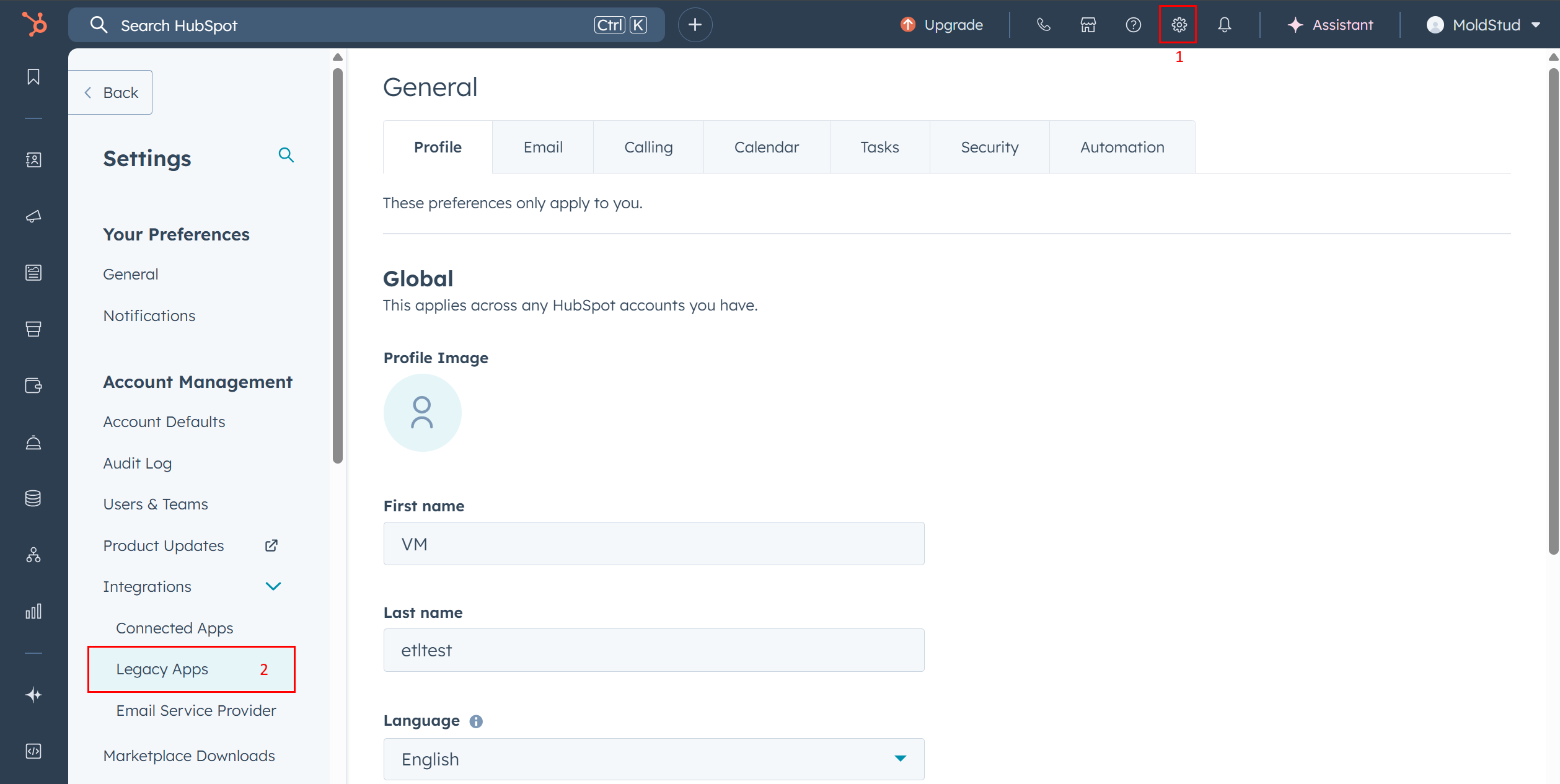Select the Automations workflow icon in the sidebar
Viewport: 1560px width, 784px height.
(33, 555)
